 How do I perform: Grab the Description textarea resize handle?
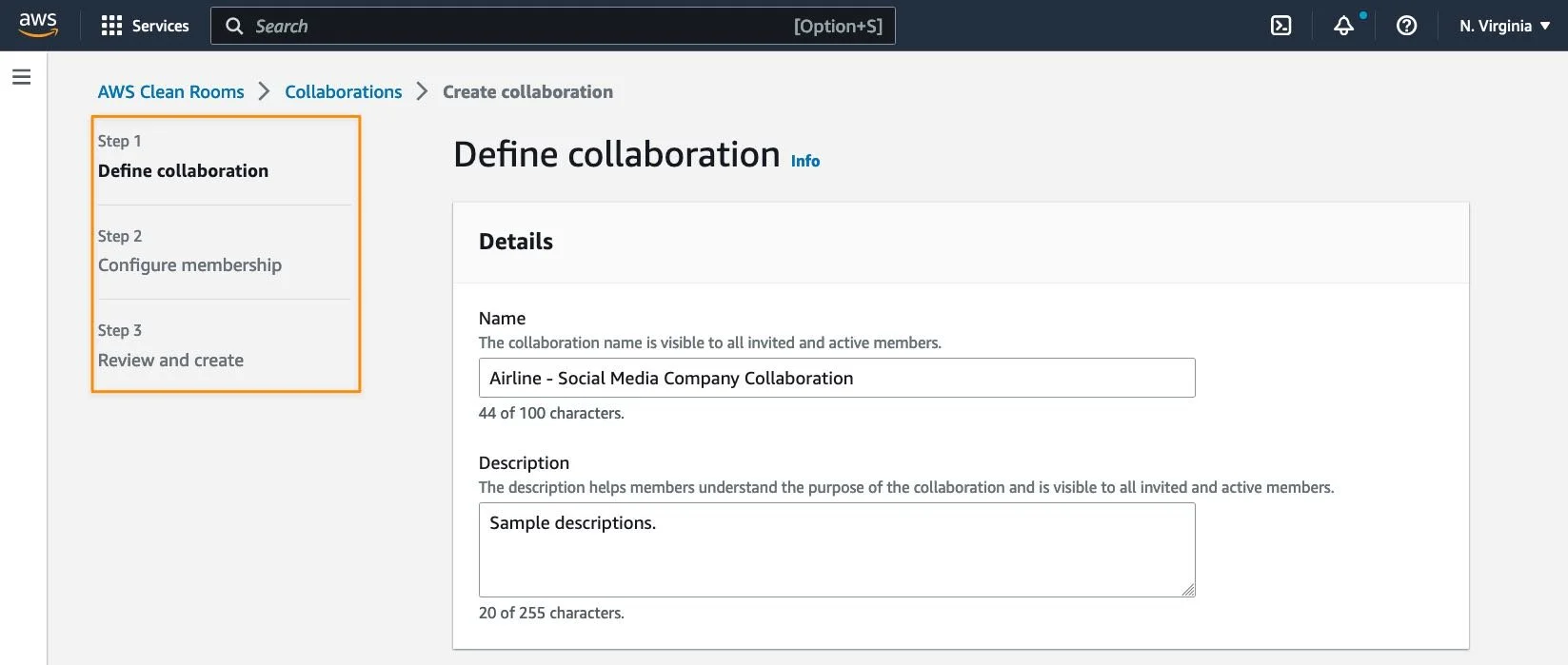click(1188, 590)
